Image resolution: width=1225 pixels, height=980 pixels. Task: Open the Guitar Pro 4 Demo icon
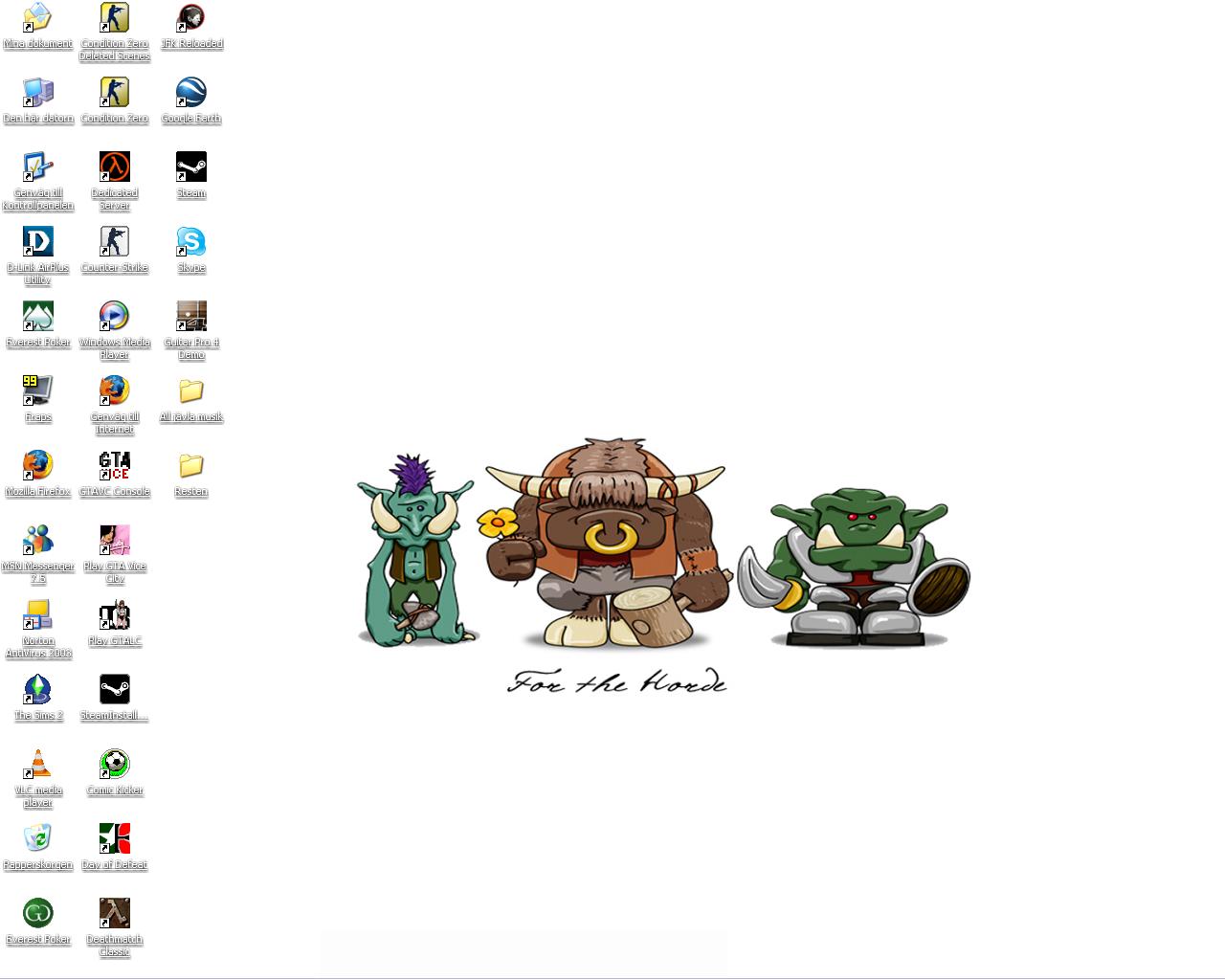pyautogui.click(x=191, y=316)
